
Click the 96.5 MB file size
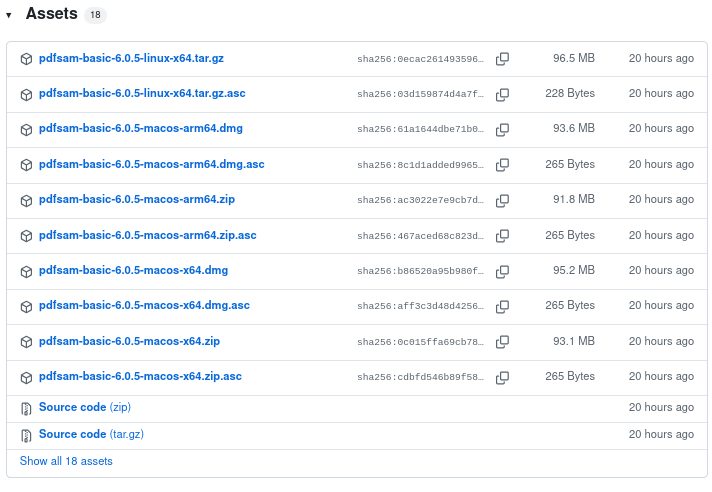tap(574, 58)
